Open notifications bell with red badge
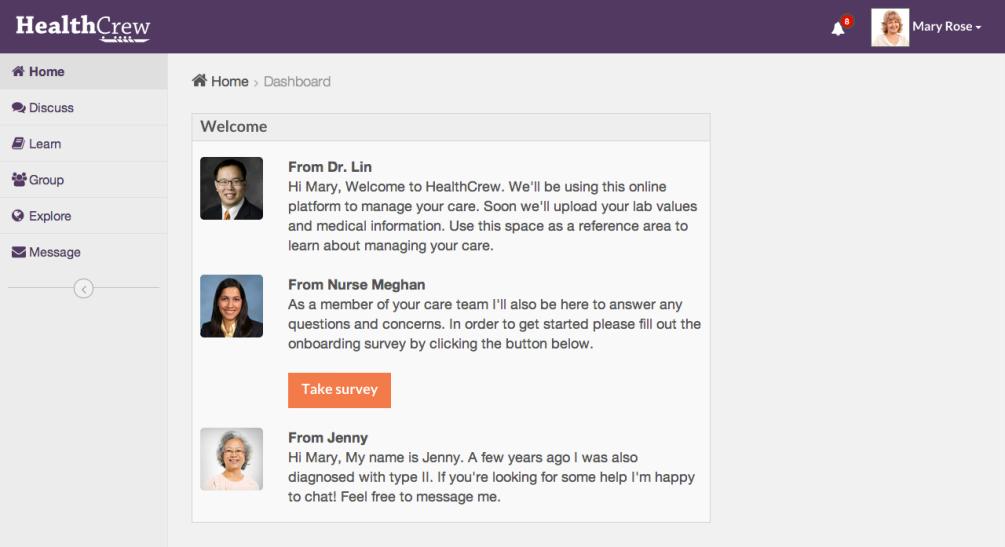Image resolution: width=1005 pixels, height=547 pixels. pos(838,29)
